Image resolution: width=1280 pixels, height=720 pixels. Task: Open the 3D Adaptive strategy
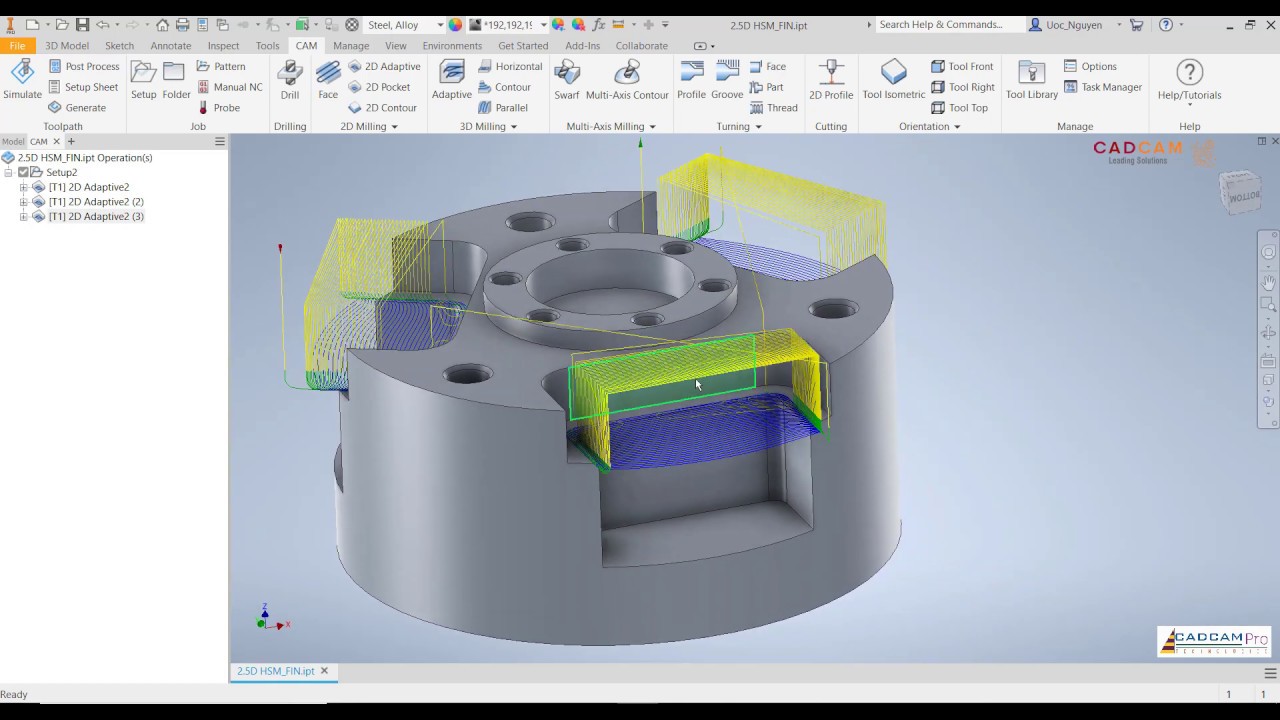click(452, 81)
